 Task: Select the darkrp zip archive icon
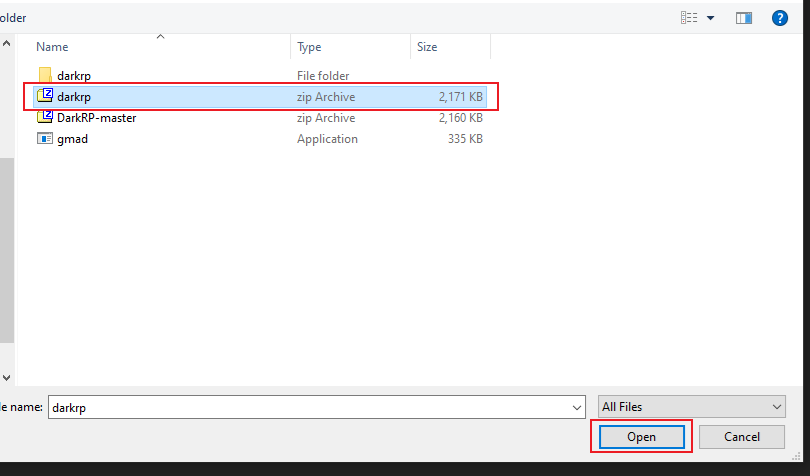click(x=45, y=96)
